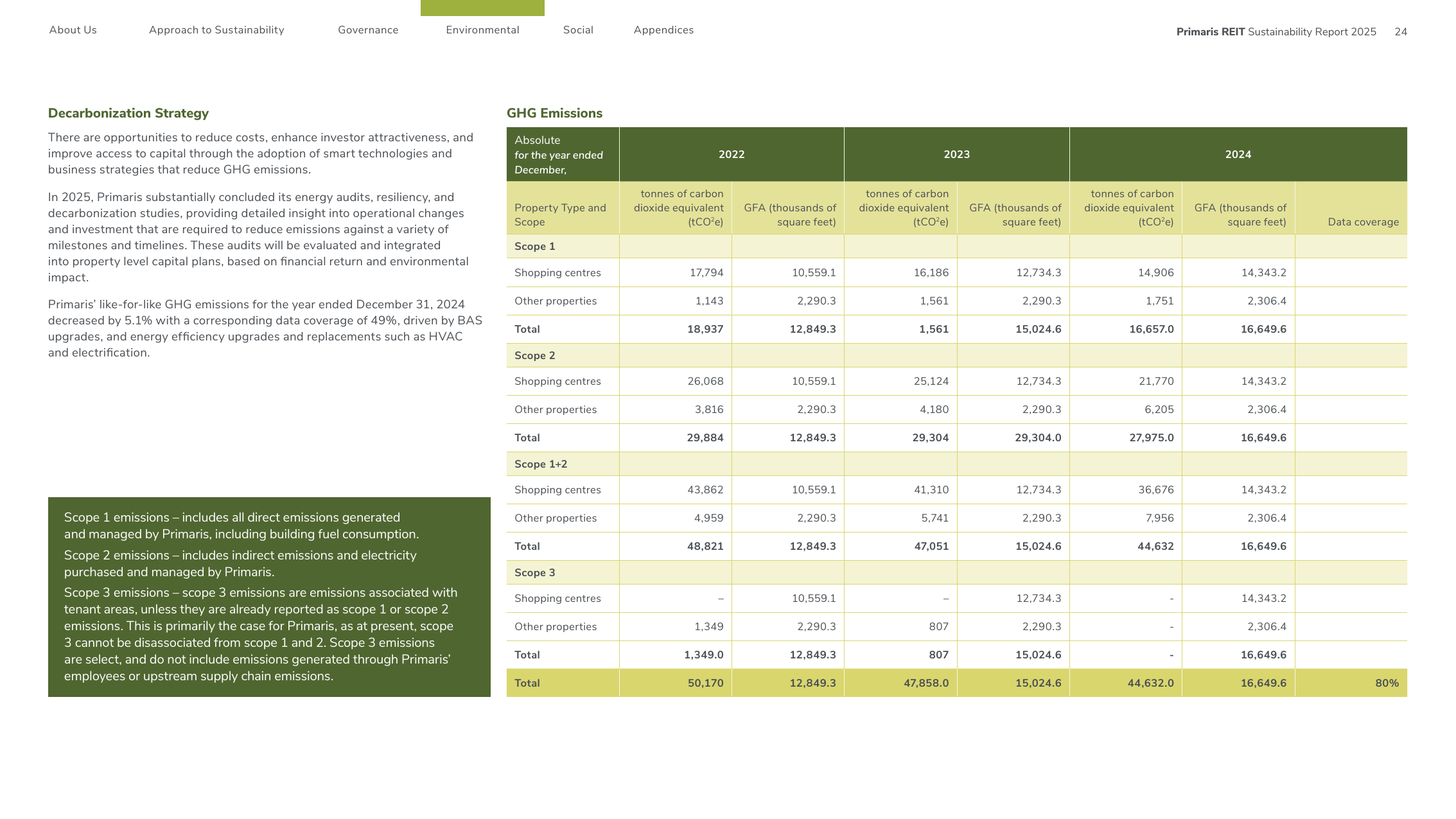This screenshot has height=819, width=1456.
Task: Click the 16,186 emissions value
Action: tap(931, 273)
